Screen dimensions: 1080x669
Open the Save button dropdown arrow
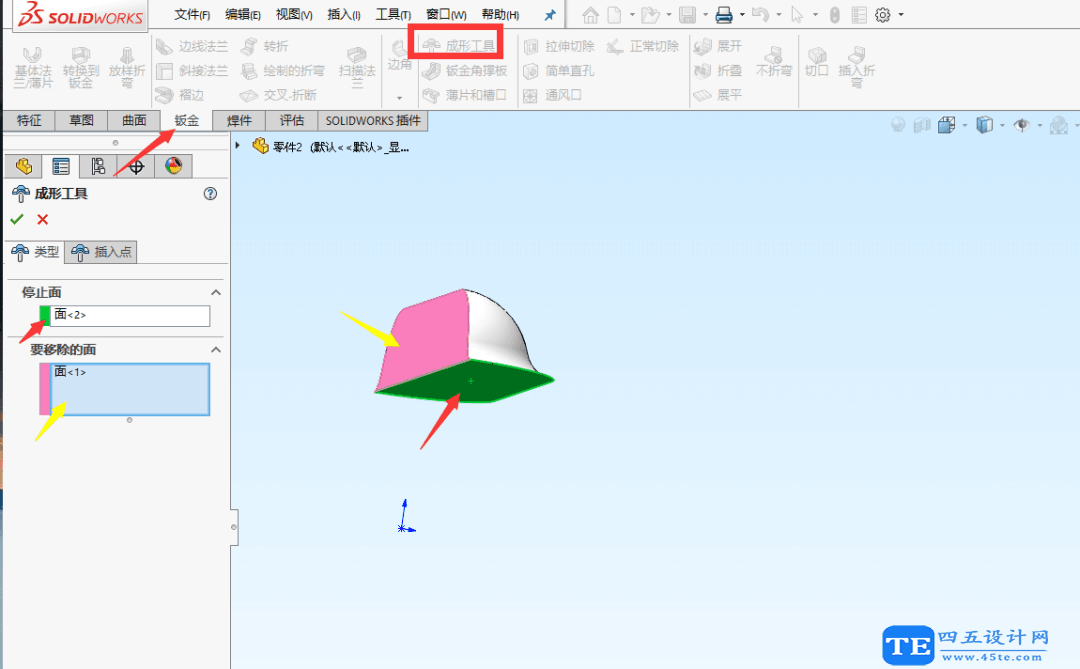click(704, 14)
